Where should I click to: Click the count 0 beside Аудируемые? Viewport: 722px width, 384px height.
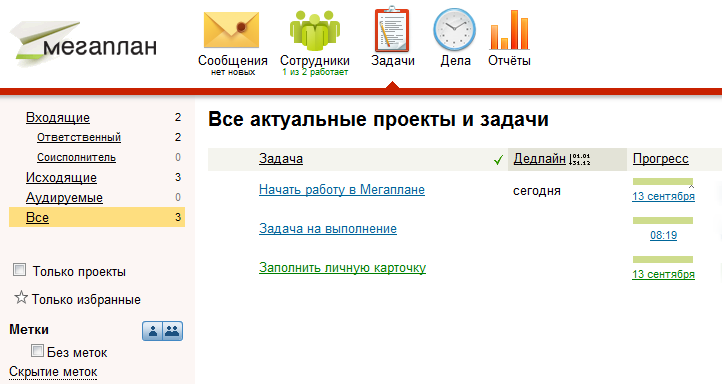[x=178, y=198]
